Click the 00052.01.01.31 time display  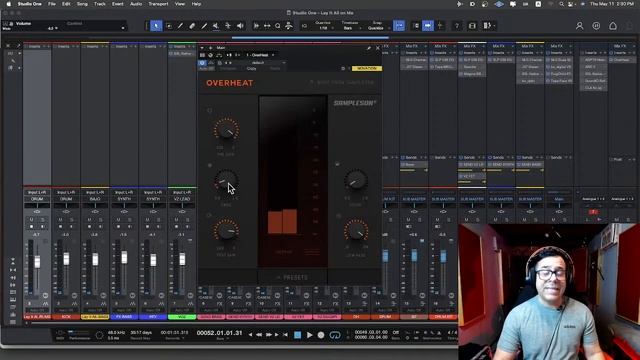[x=219, y=333]
